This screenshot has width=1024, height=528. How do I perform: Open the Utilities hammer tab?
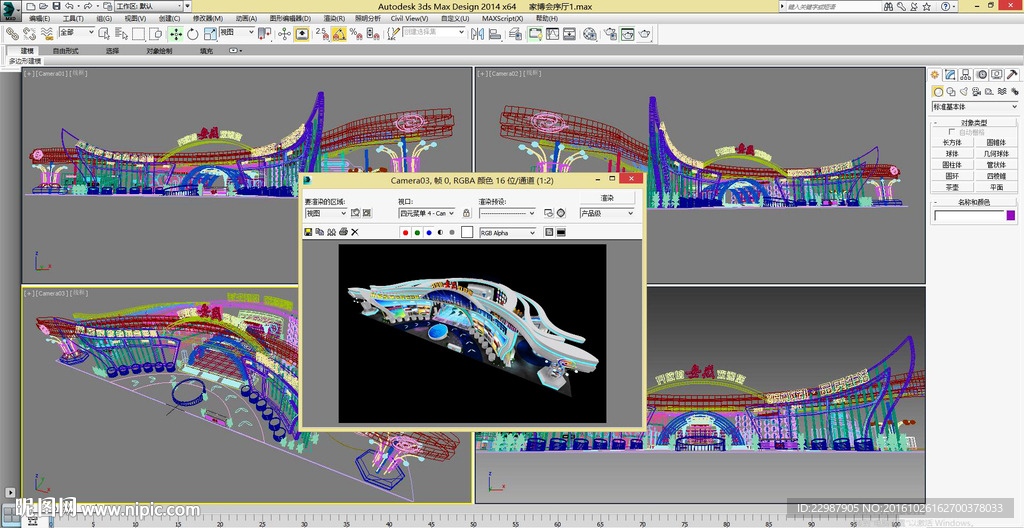pos(1013,74)
